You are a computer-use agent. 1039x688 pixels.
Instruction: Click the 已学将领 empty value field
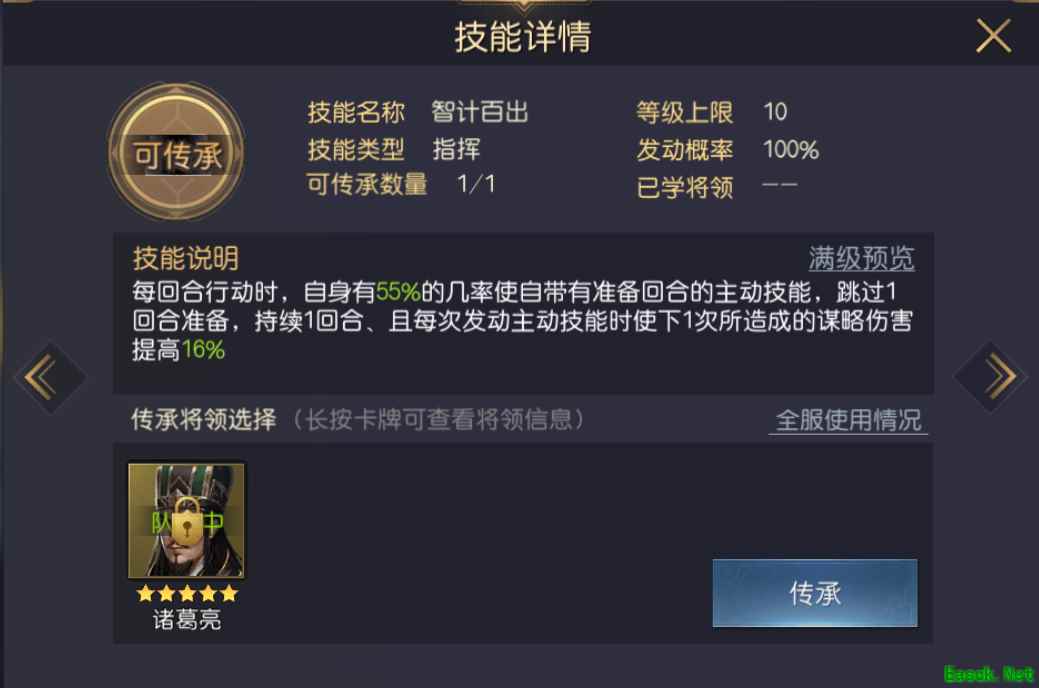(780, 185)
